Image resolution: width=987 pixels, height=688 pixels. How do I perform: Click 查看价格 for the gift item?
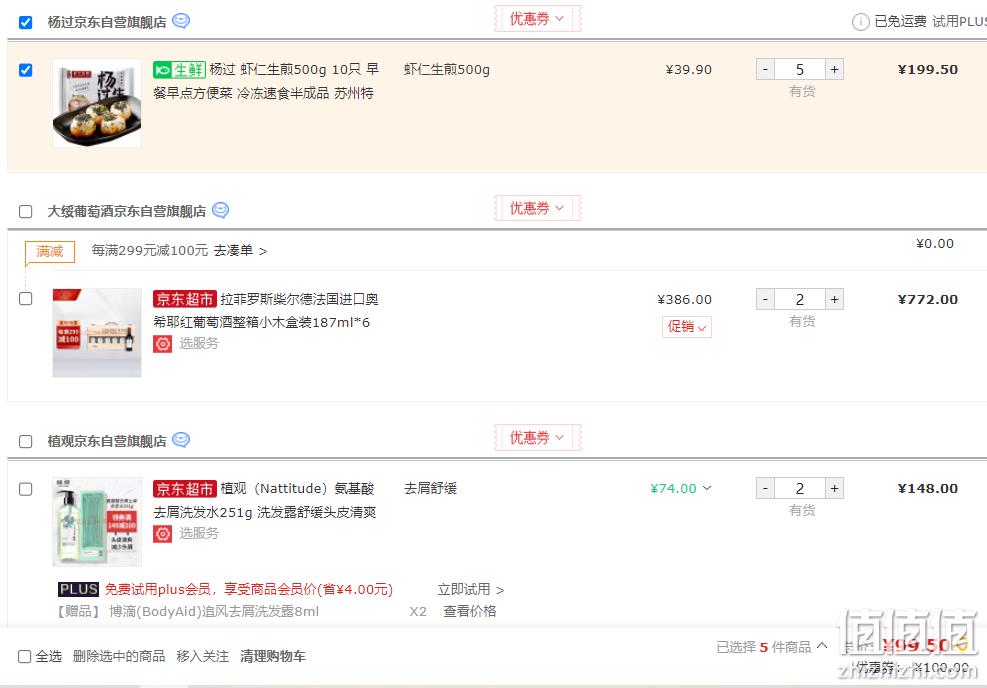(x=470, y=611)
